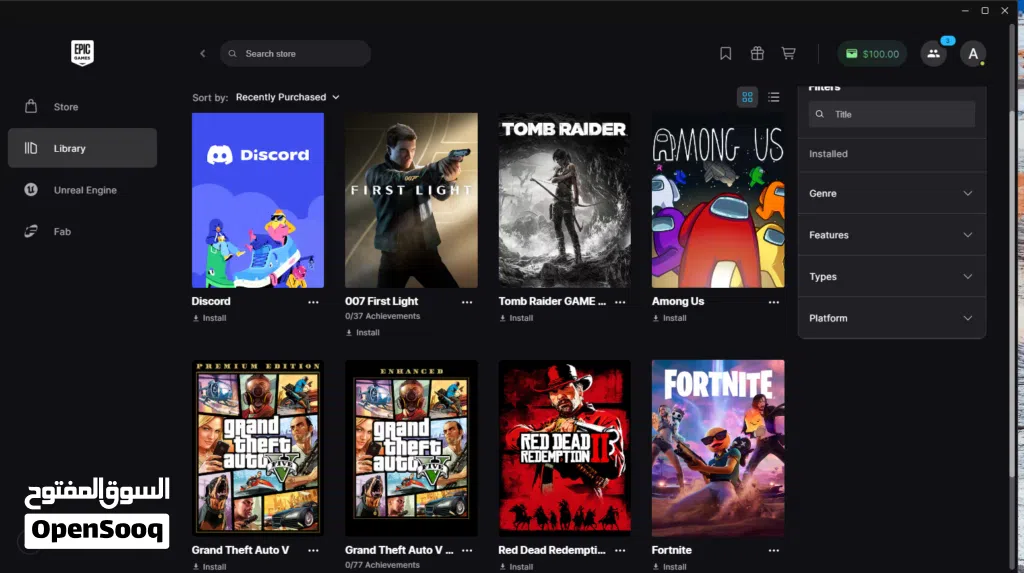Open the Discord cover thumbnail
The width and height of the screenshot is (1024, 573).
tap(258, 201)
